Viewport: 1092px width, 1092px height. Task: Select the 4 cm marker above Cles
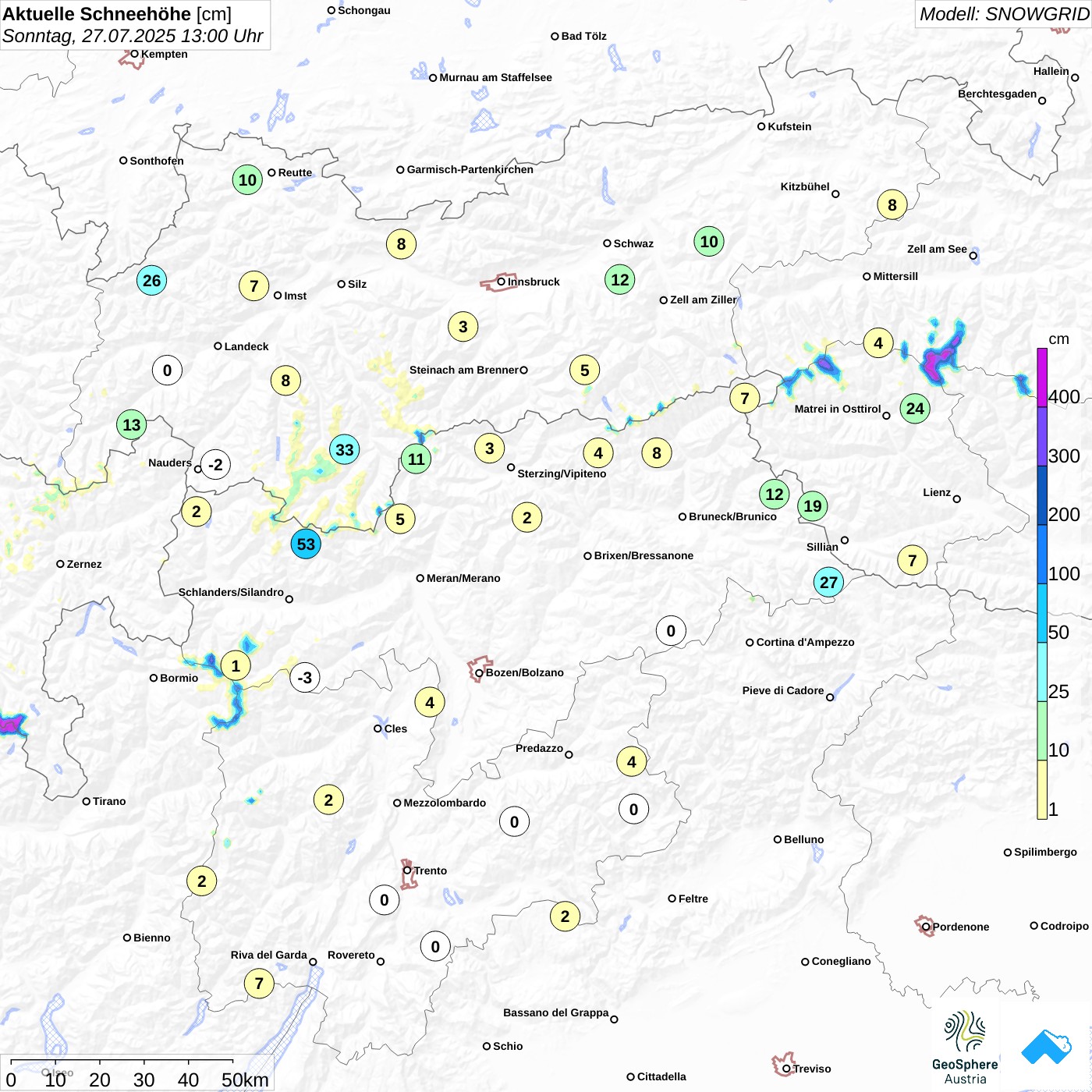pyautogui.click(x=430, y=703)
